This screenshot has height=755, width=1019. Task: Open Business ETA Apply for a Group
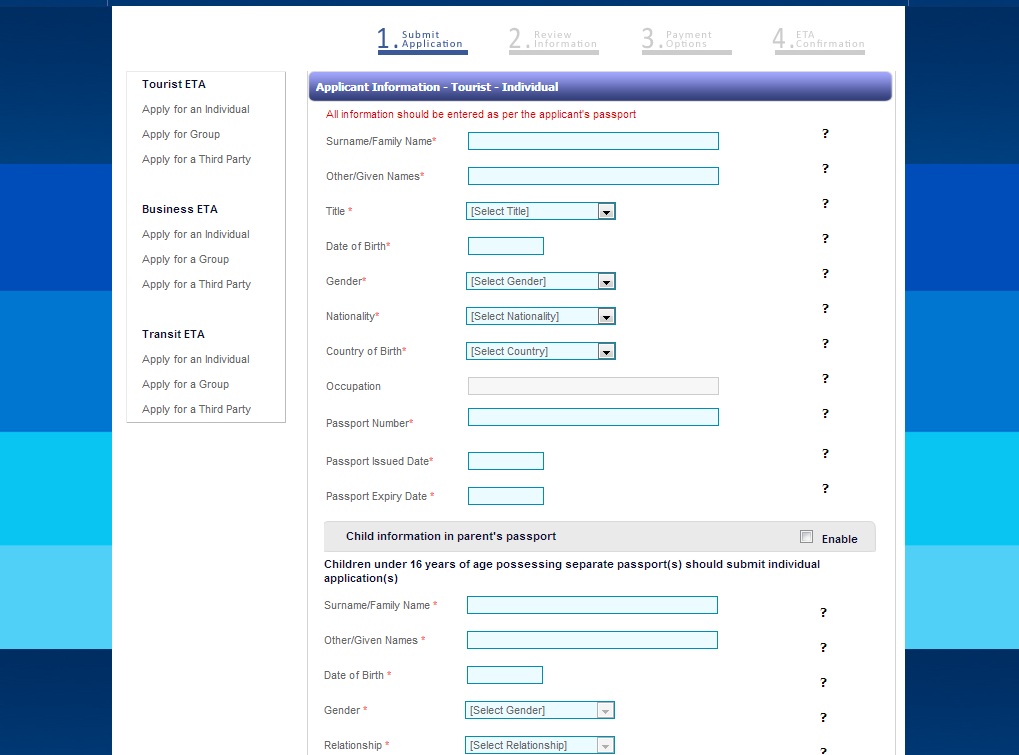(185, 259)
